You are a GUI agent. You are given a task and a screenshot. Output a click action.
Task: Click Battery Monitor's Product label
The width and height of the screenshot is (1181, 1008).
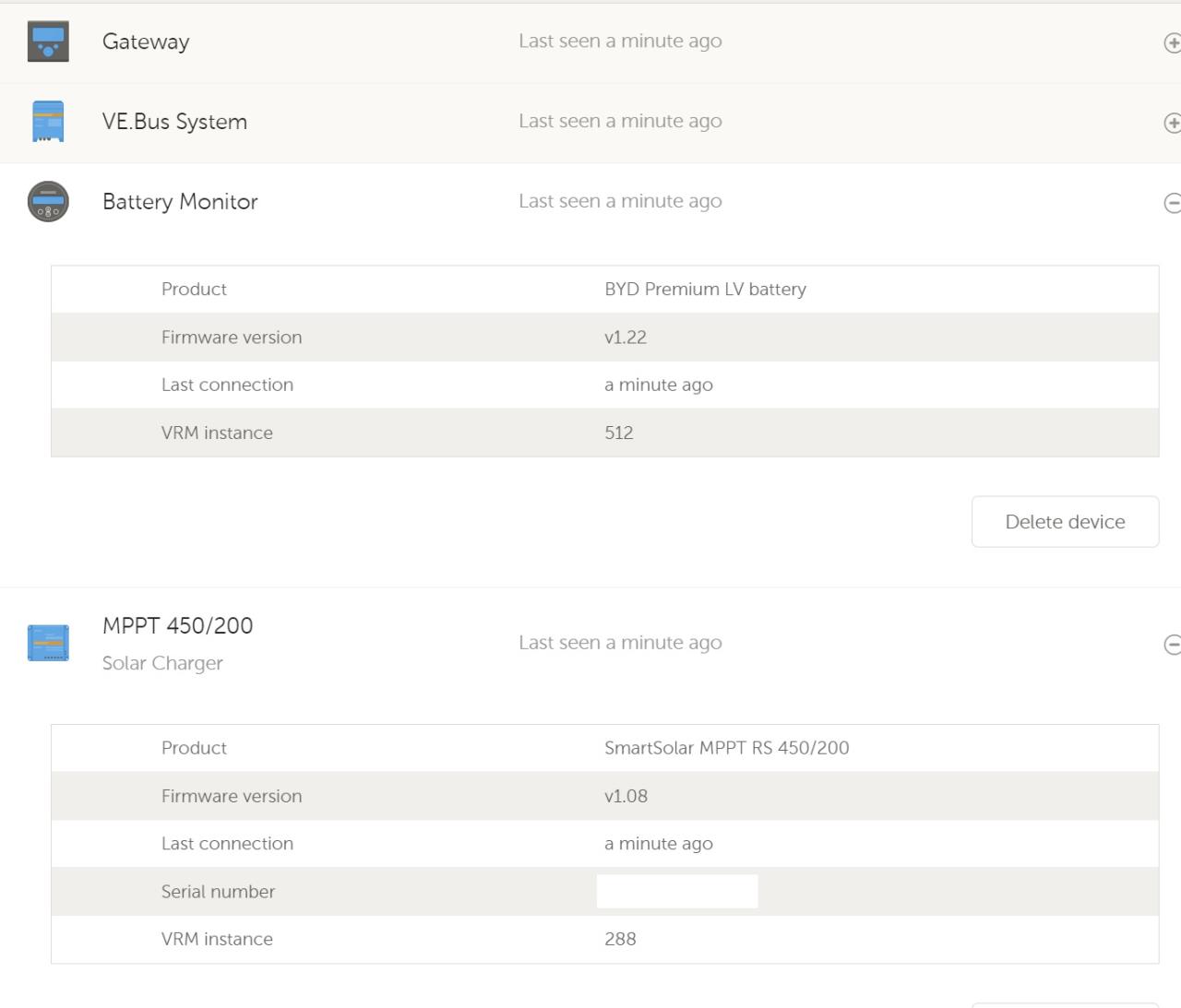coord(194,290)
